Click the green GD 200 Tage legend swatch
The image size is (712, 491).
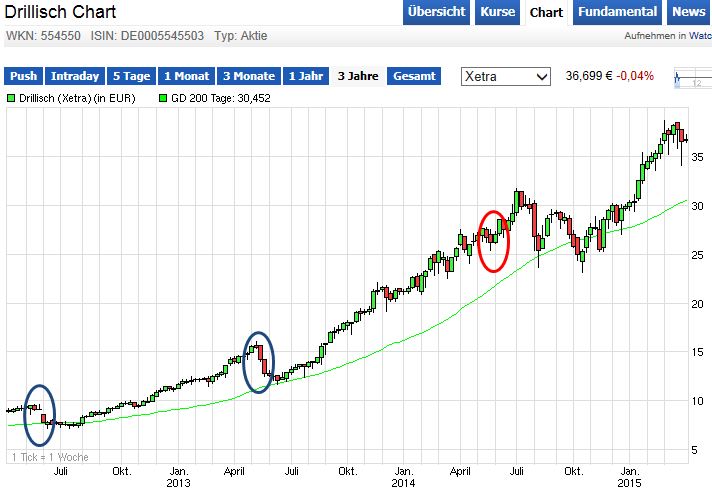(x=163, y=98)
